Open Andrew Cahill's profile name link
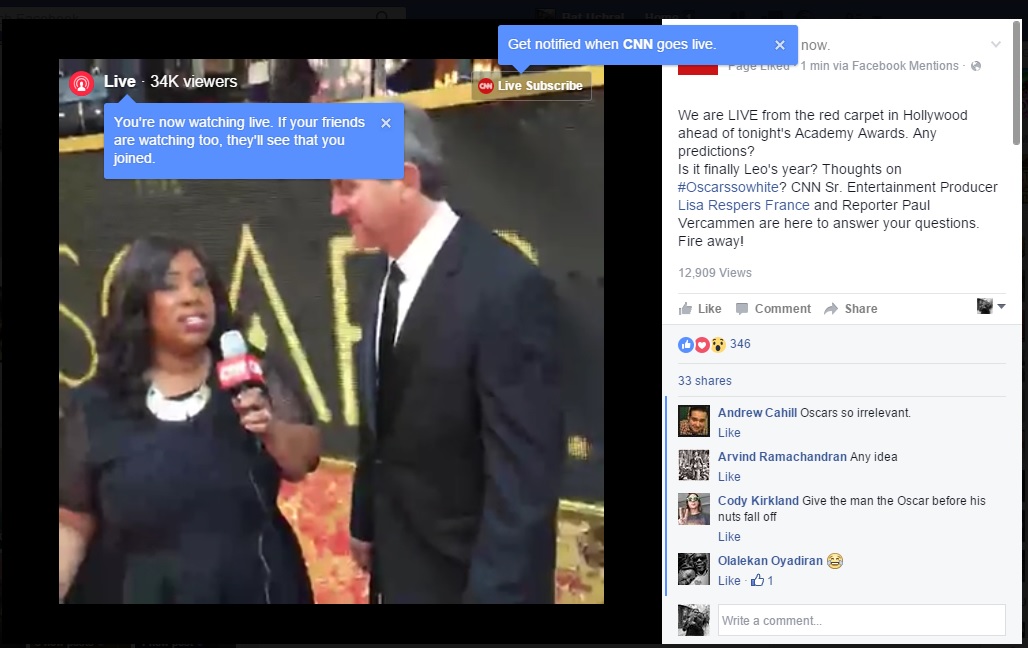Image resolution: width=1028 pixels, height=648 pixels. 757,413
